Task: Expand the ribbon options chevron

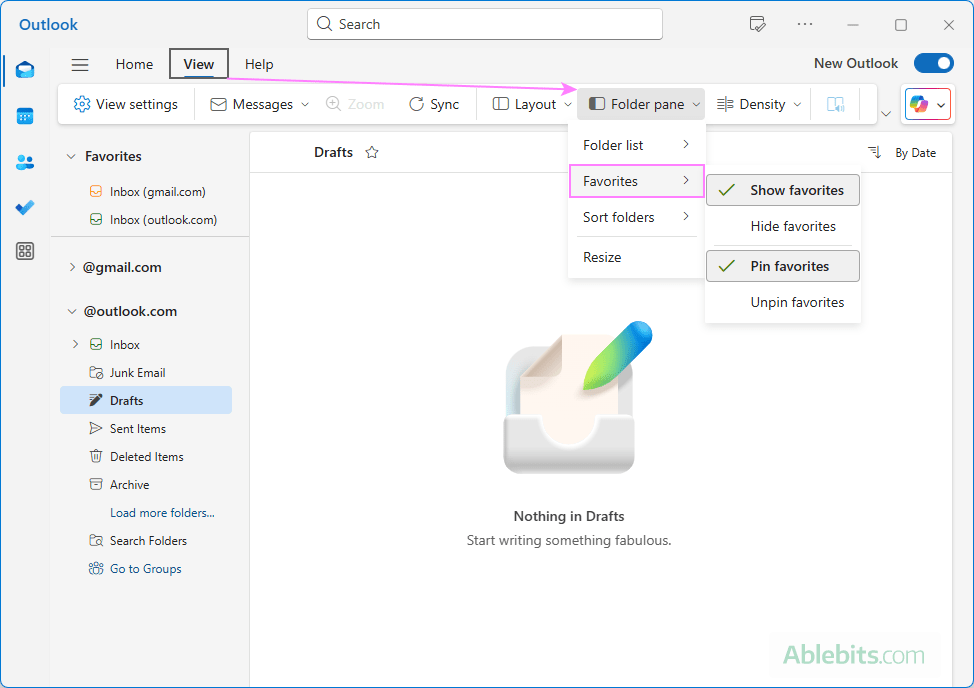Action: point(886,113)
